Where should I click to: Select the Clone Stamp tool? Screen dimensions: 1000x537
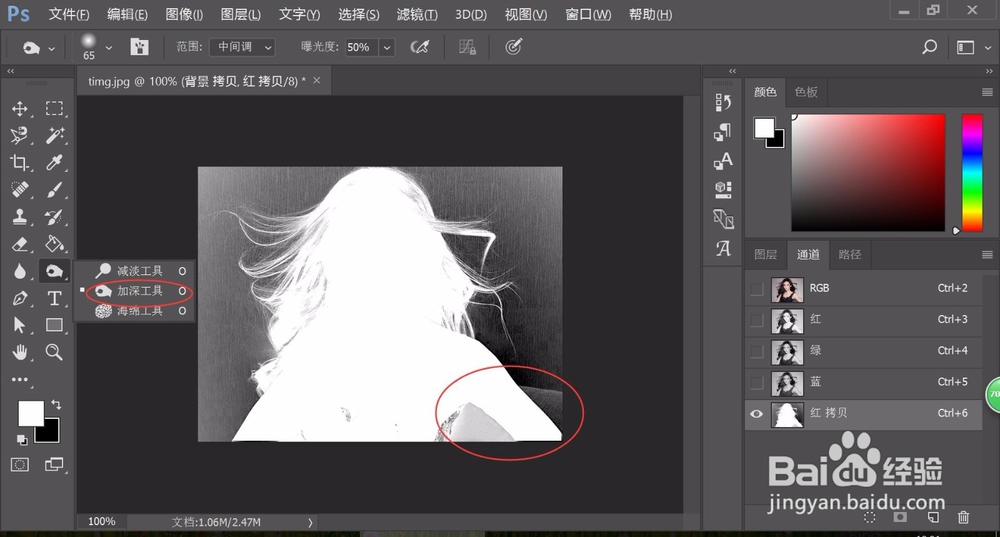point(20,217)
